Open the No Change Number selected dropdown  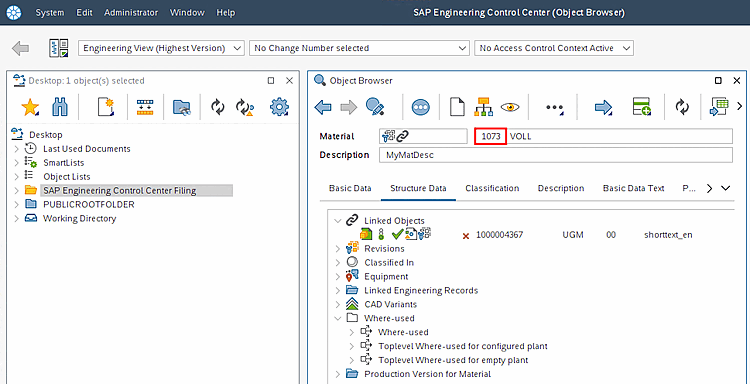[x=359, y=48]
